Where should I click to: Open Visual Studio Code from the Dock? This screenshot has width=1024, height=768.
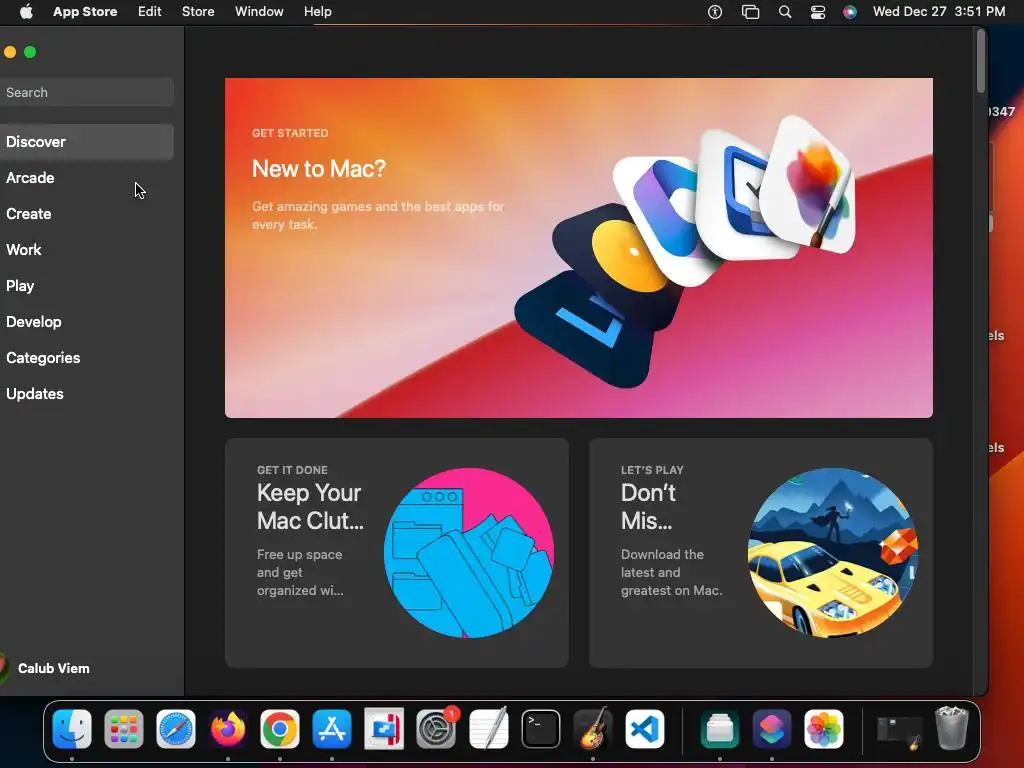tap(645, 729)
